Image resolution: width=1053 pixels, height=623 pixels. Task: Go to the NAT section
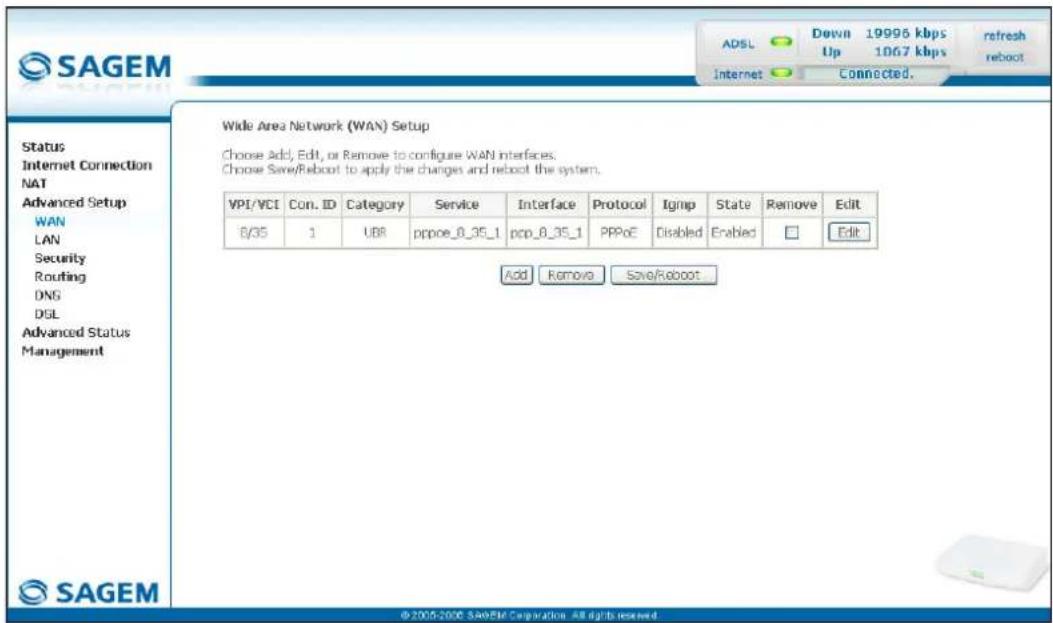[34, 183]
